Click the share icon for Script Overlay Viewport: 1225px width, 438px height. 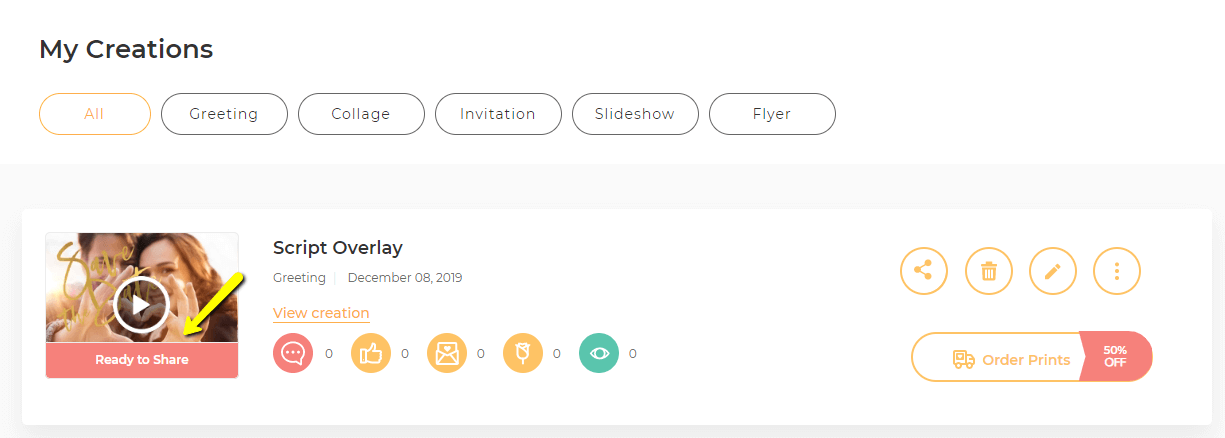924,271
